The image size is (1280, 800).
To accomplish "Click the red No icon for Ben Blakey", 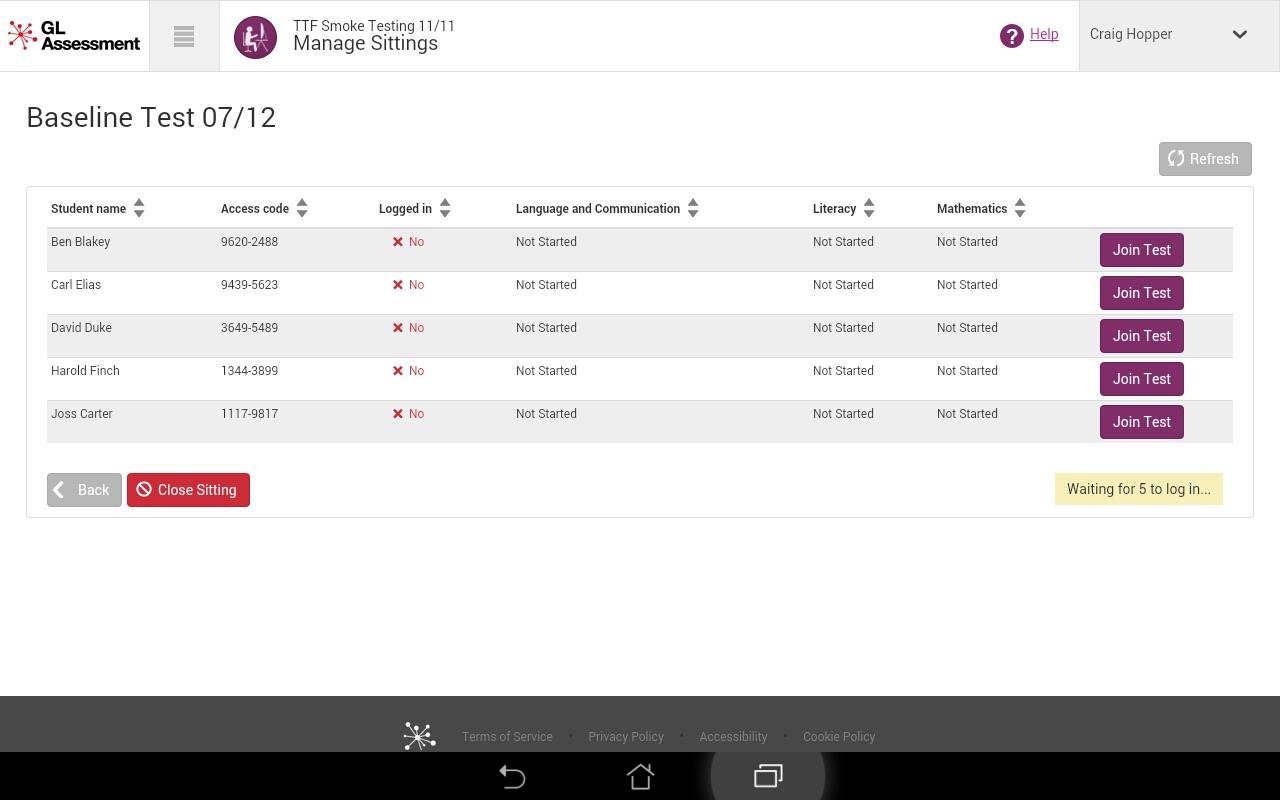I will point(397,242).
